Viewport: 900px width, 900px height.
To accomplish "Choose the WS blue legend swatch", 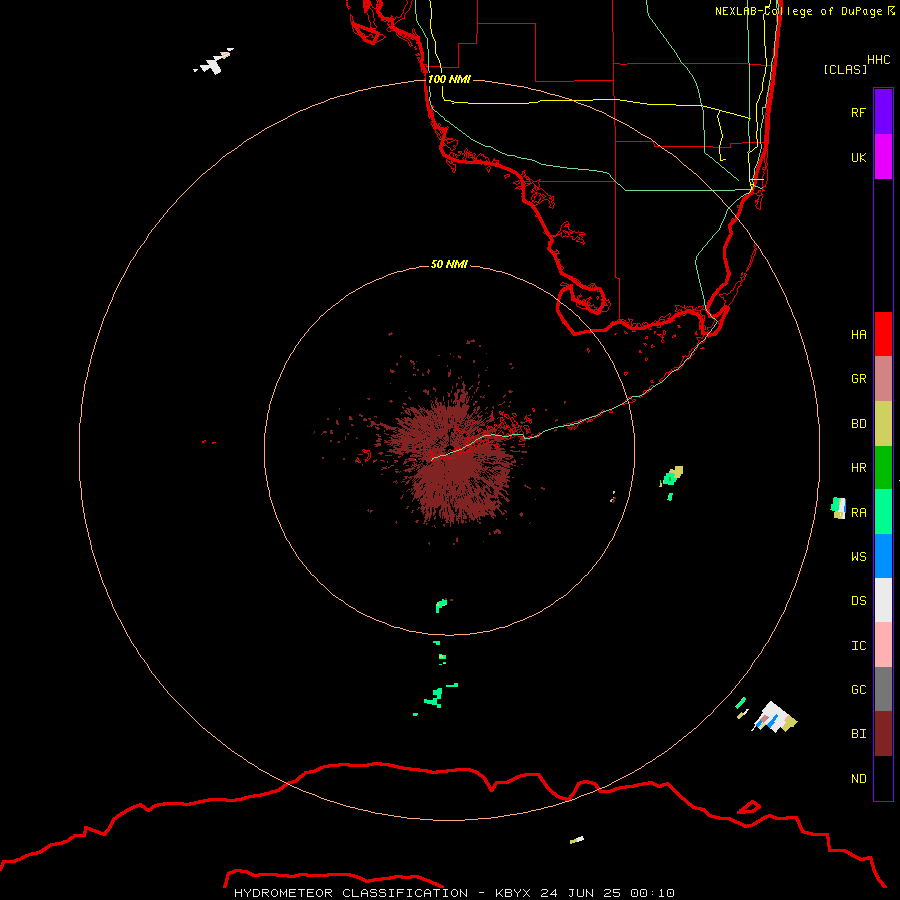I will (x=883, y=556).
